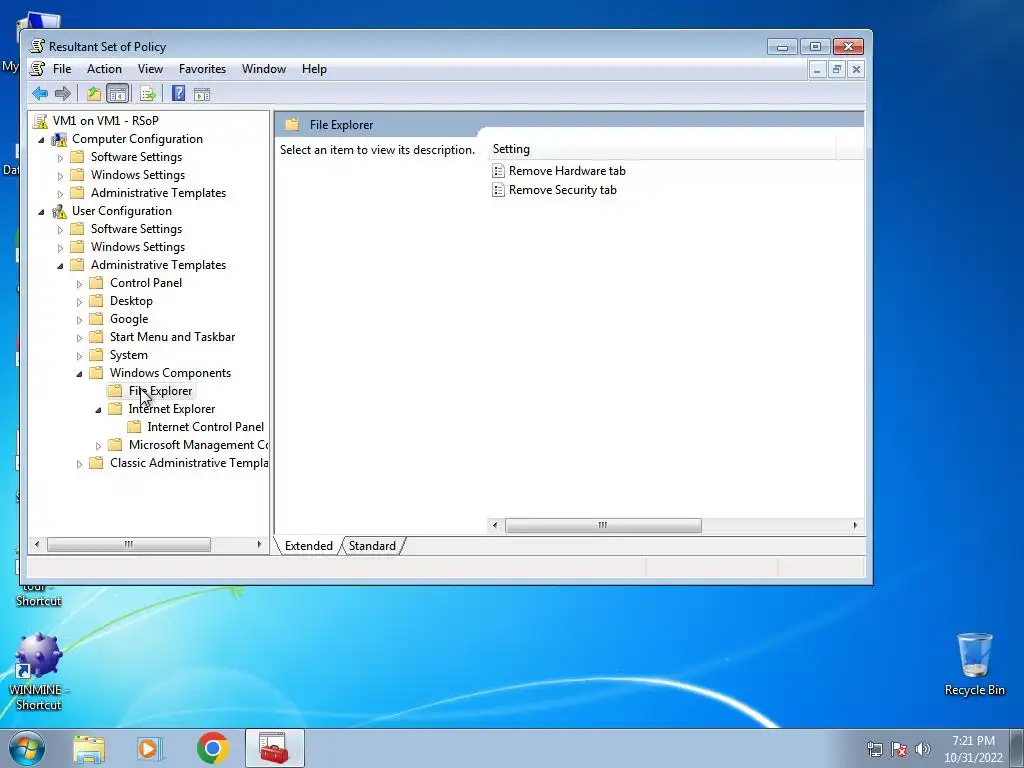
Task: Switch to the Standard tab
Action: point(372,546)
